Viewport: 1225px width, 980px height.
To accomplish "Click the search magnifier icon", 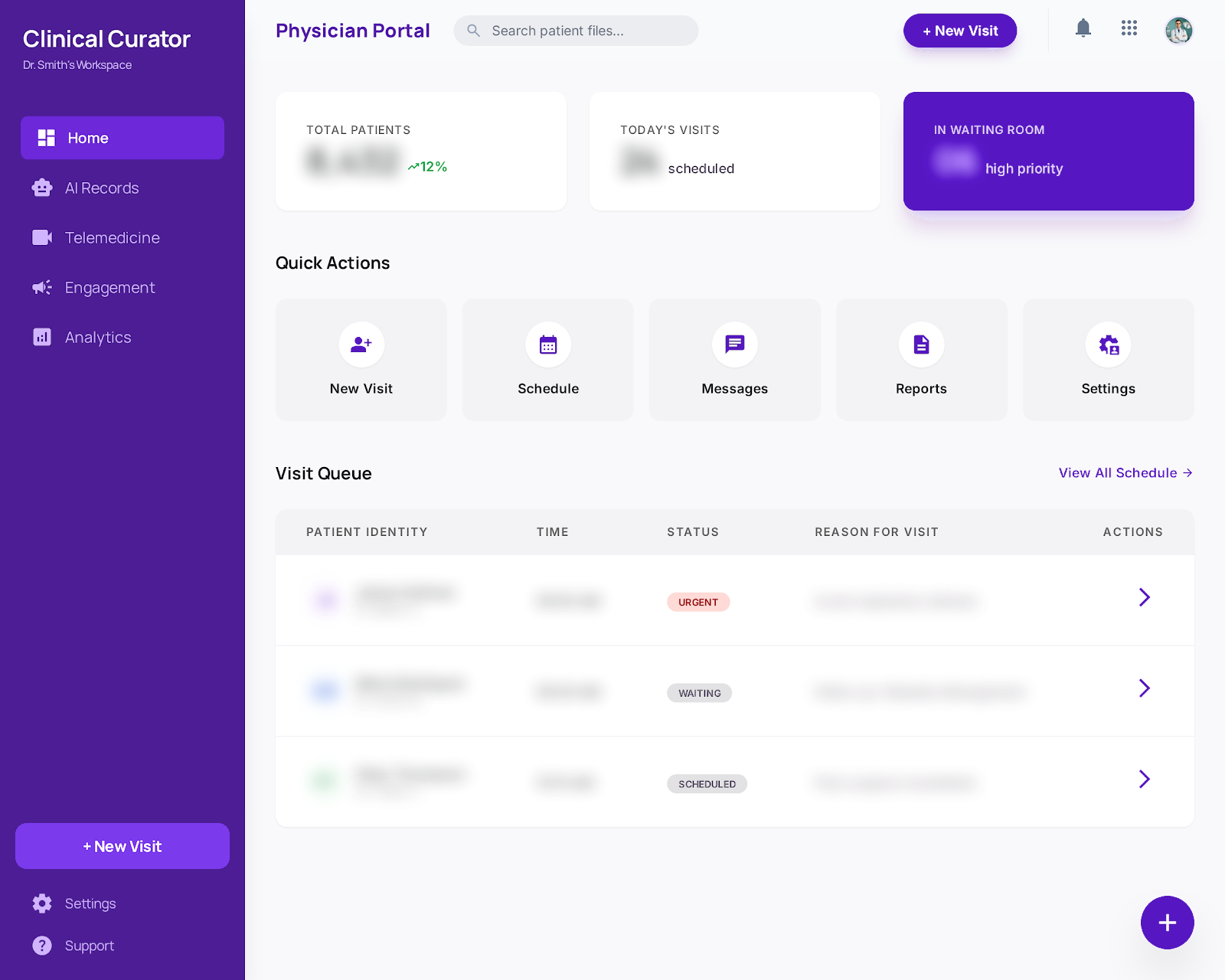I will 474,31.
